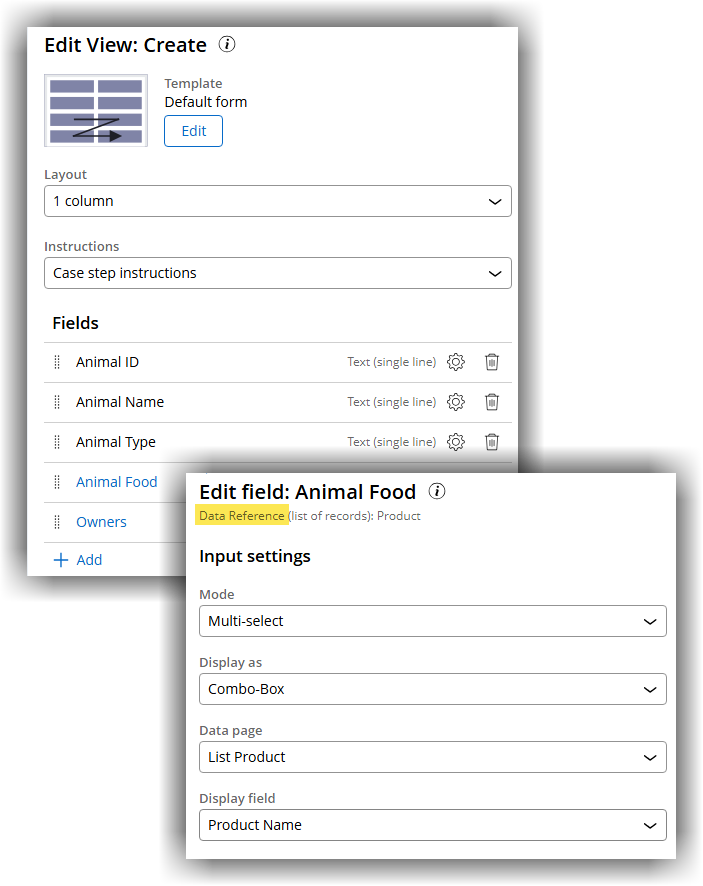Viewport: 703px width, 886px height.
Task: Open the Layout dropdown showing 1 column
Action: coord(278,201)
